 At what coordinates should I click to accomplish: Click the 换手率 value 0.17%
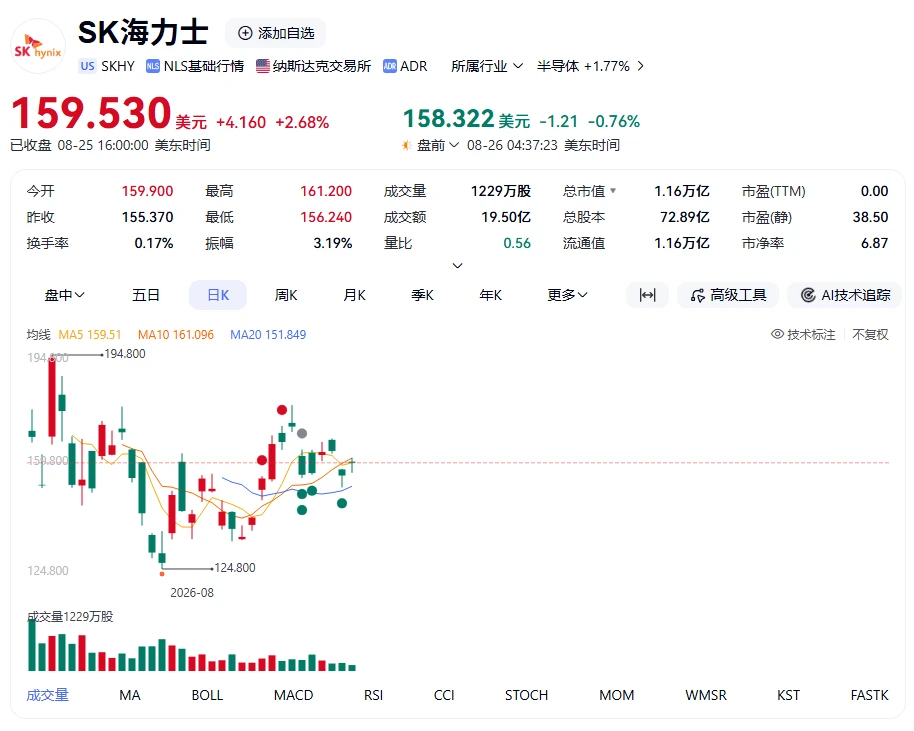(154, 243)
